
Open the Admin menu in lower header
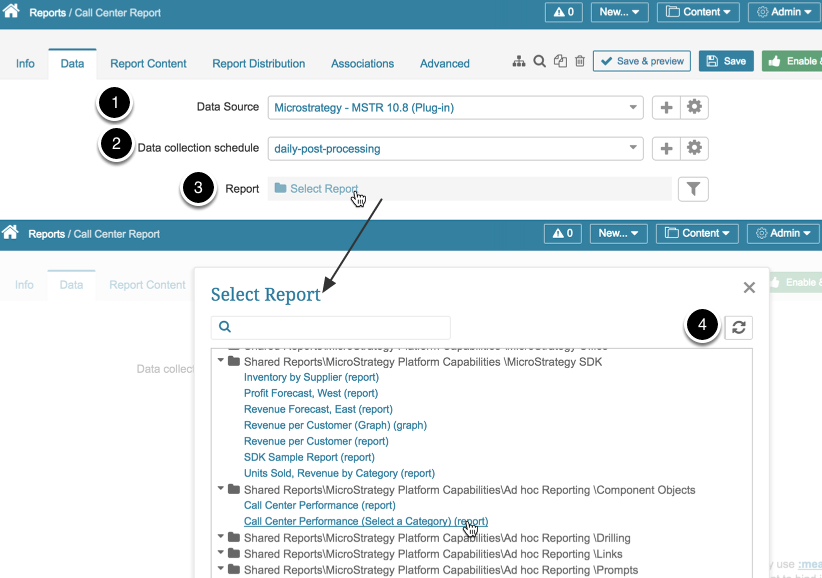783,233
